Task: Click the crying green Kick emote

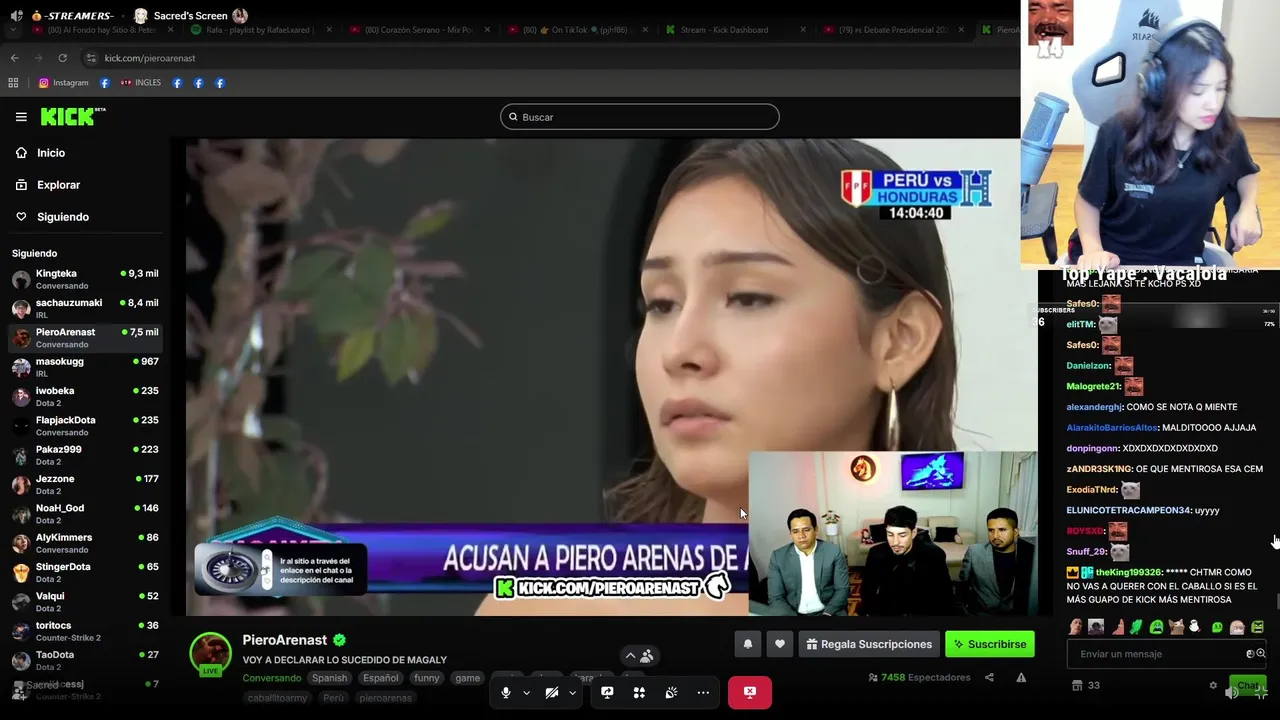Action: pyautogui.click(x=1157, y=627)
